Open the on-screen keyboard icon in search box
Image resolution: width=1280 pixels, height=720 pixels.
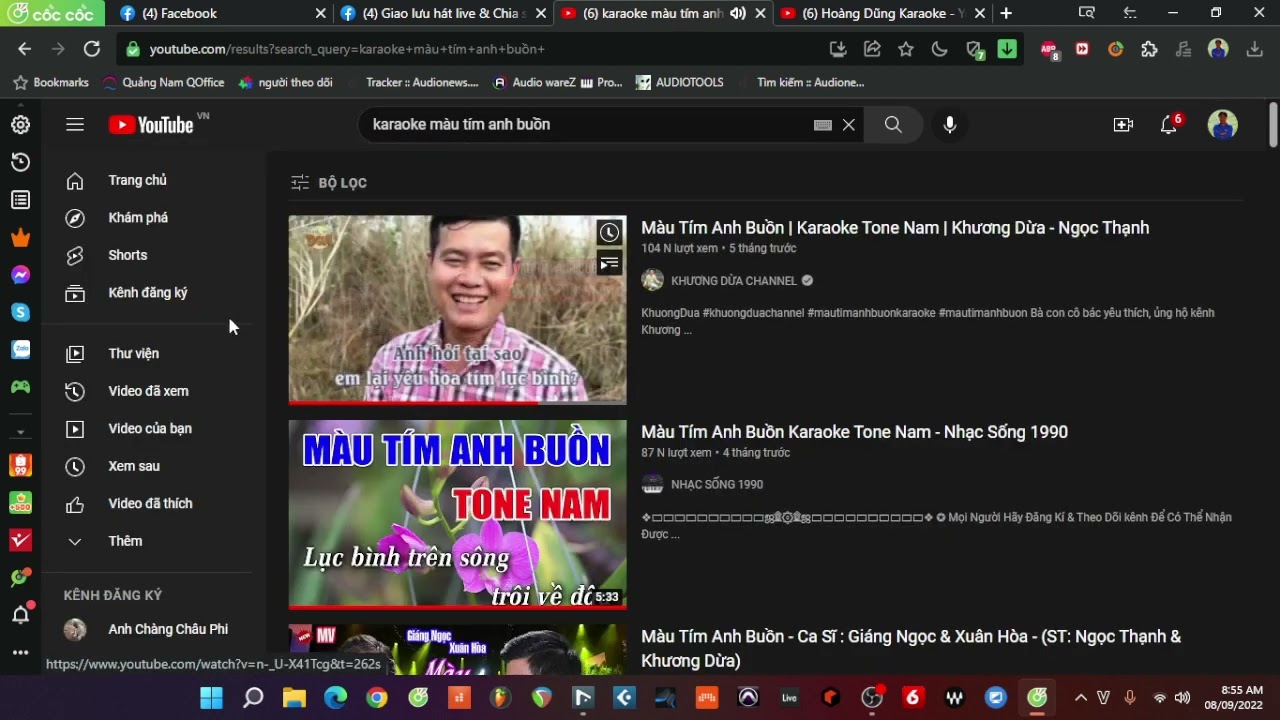click(x=823, y=125)
